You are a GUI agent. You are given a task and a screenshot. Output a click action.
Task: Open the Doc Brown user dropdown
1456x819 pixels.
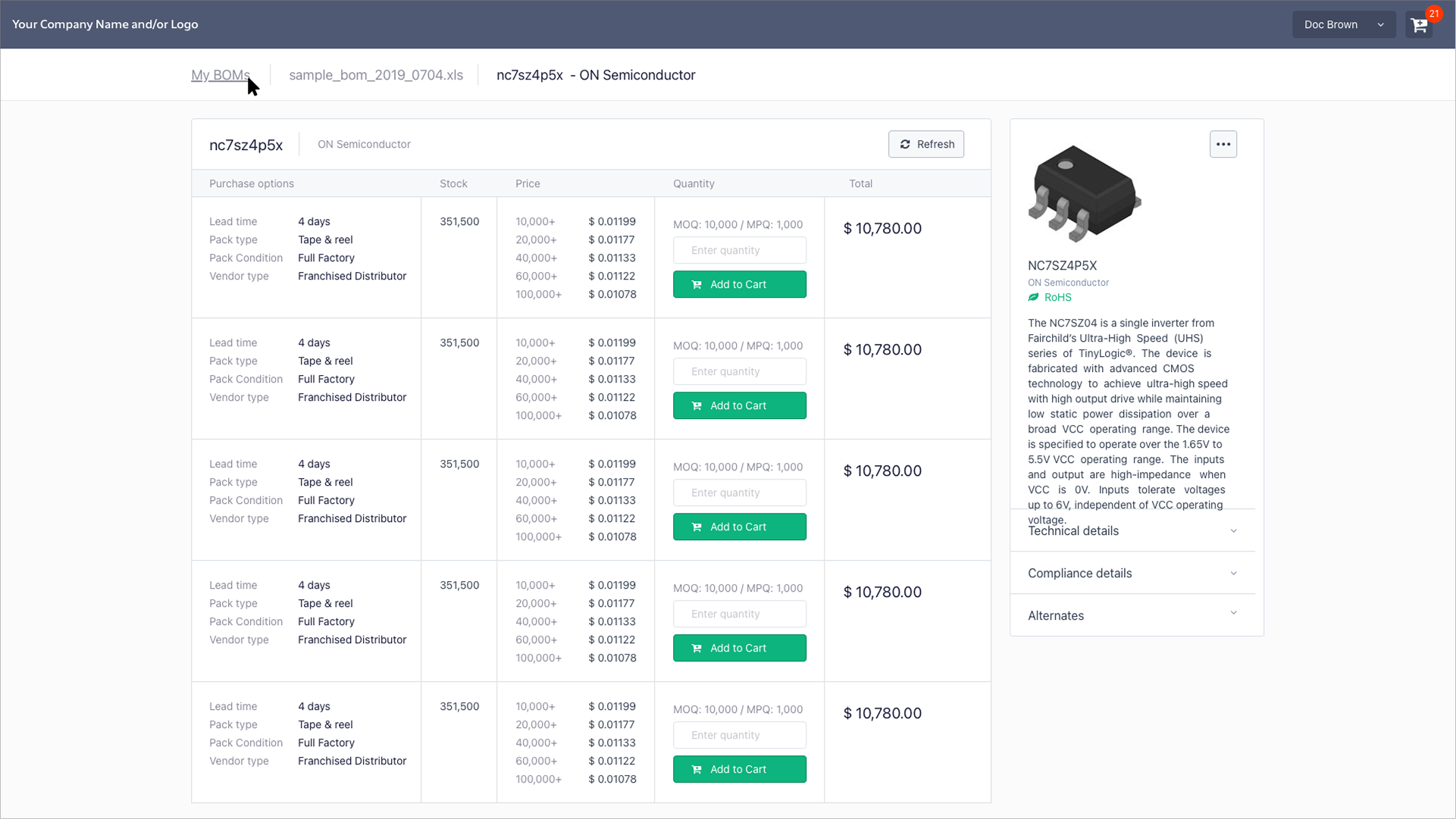pyautogui.click(x=1343, y=24)
